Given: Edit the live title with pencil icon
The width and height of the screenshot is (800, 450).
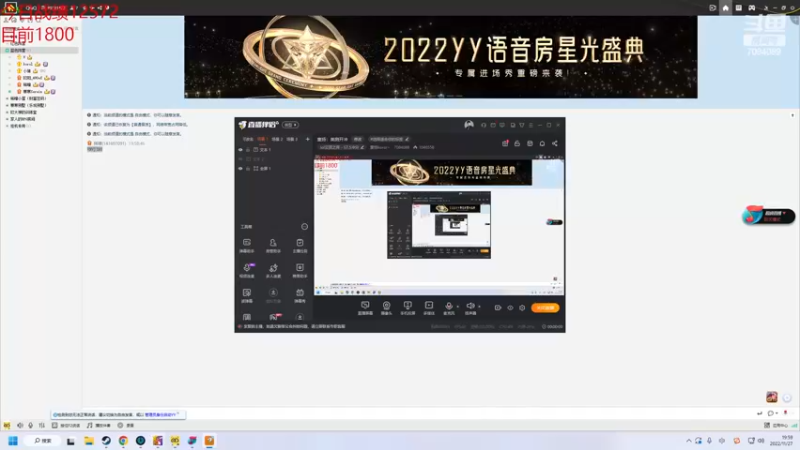Looking at the screenshot, I should (407, 139).
